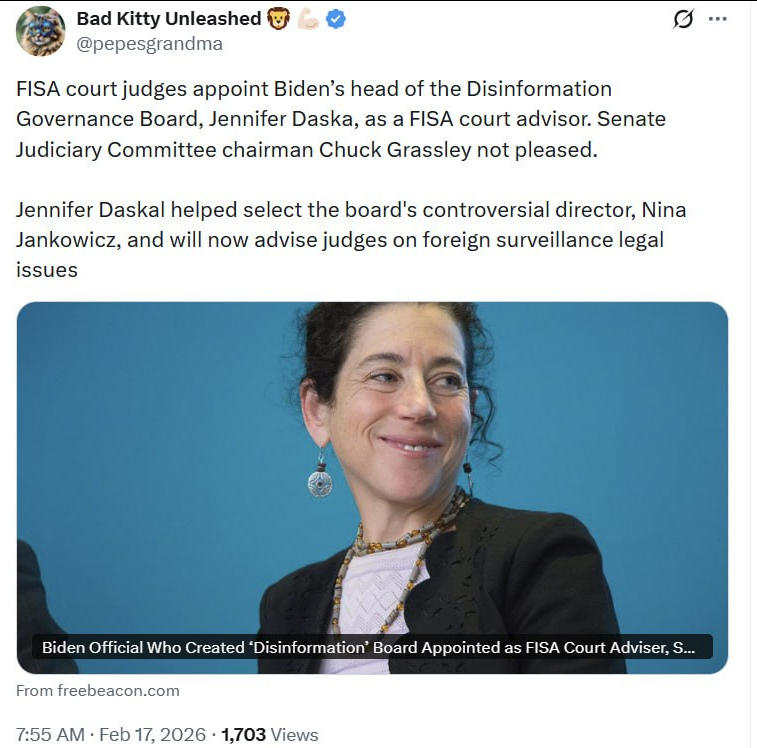This screenshot has height=748, width=757.
Task: Open the @pepesgrandma handle link
Action: pyautogui.click(x=150, y=44)
